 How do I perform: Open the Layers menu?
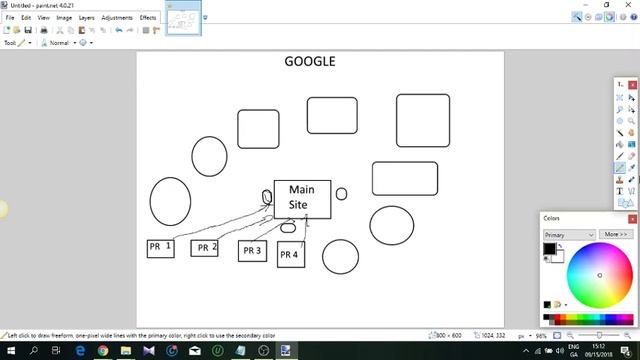tap(87, 18)
